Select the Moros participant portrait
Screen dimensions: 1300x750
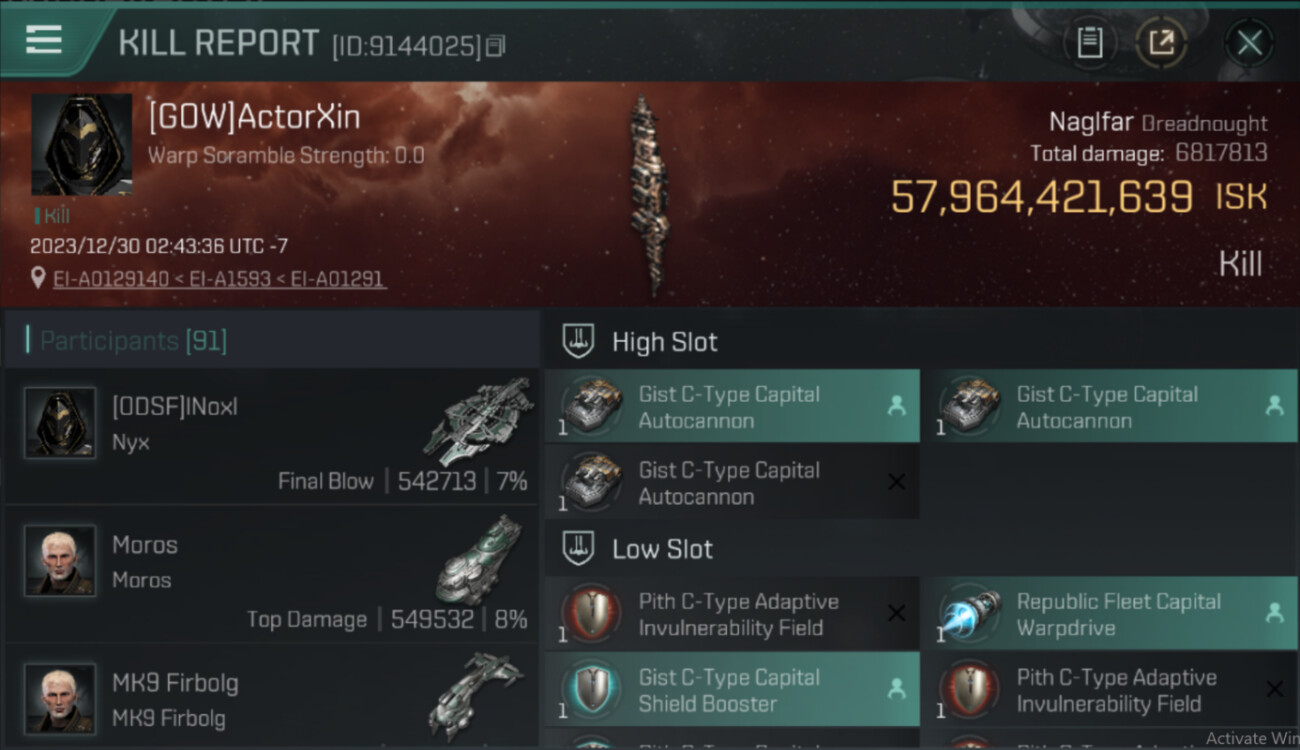[60, 560]
